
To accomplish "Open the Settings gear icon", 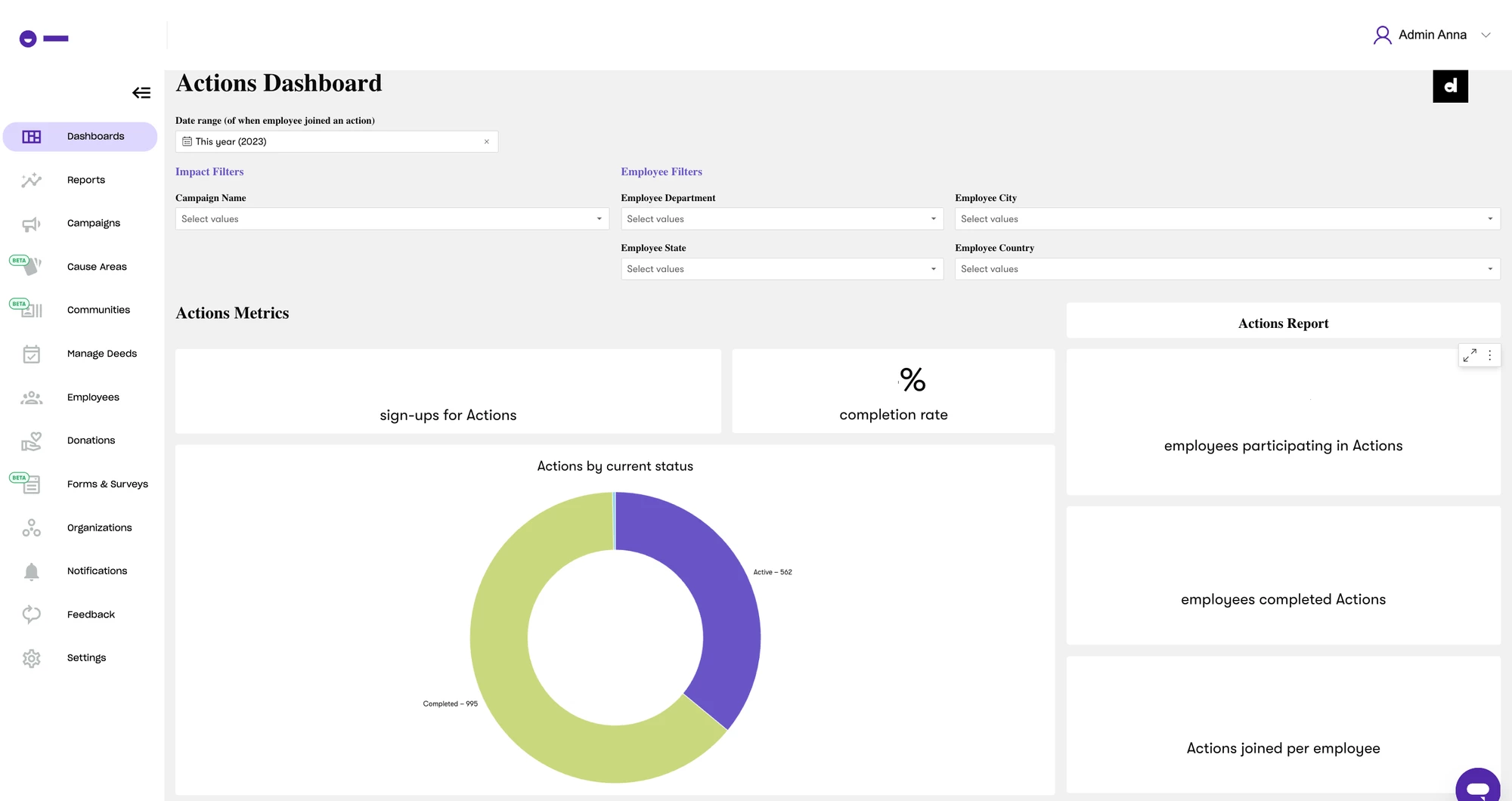I will (31, 658).
